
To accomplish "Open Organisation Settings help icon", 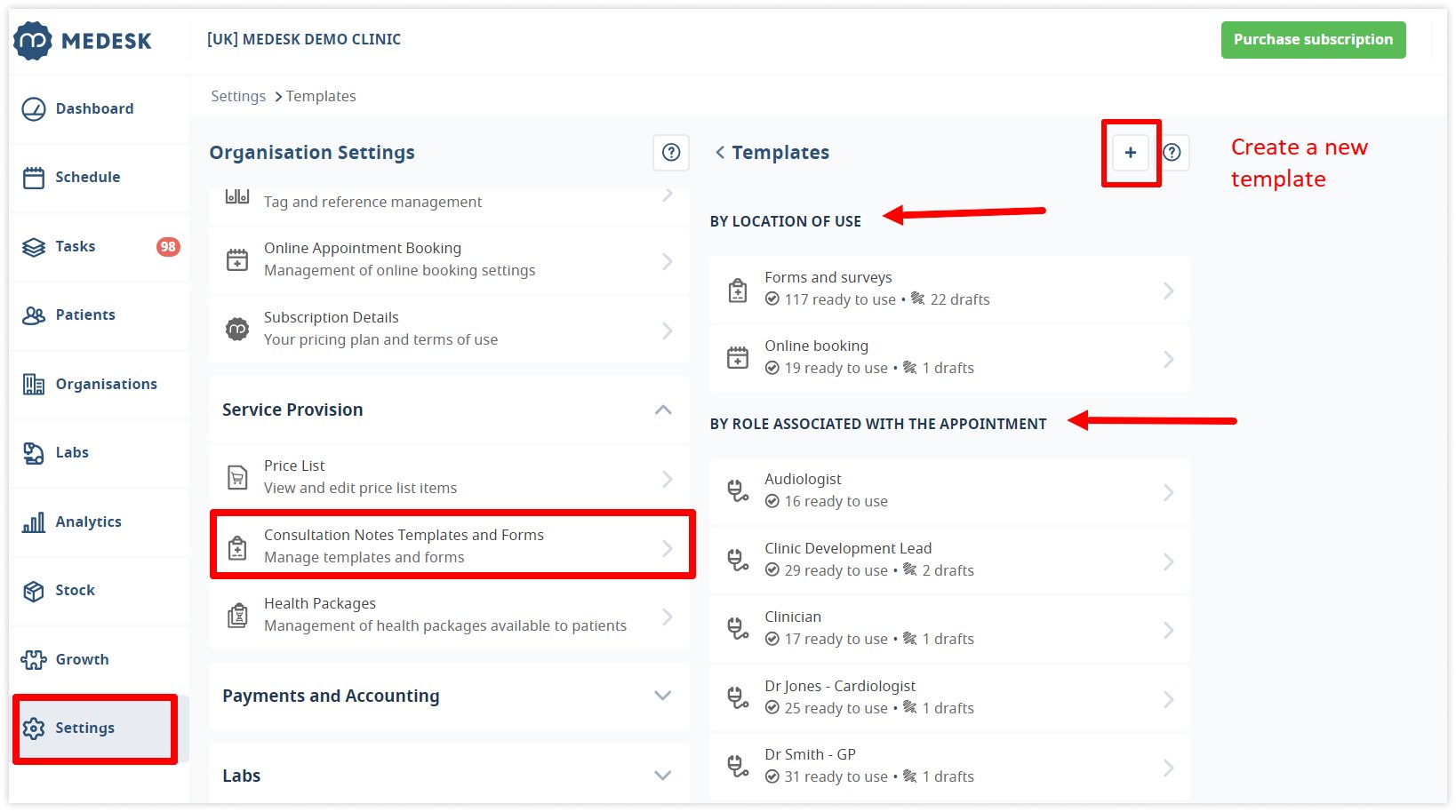I will [671, 153].
